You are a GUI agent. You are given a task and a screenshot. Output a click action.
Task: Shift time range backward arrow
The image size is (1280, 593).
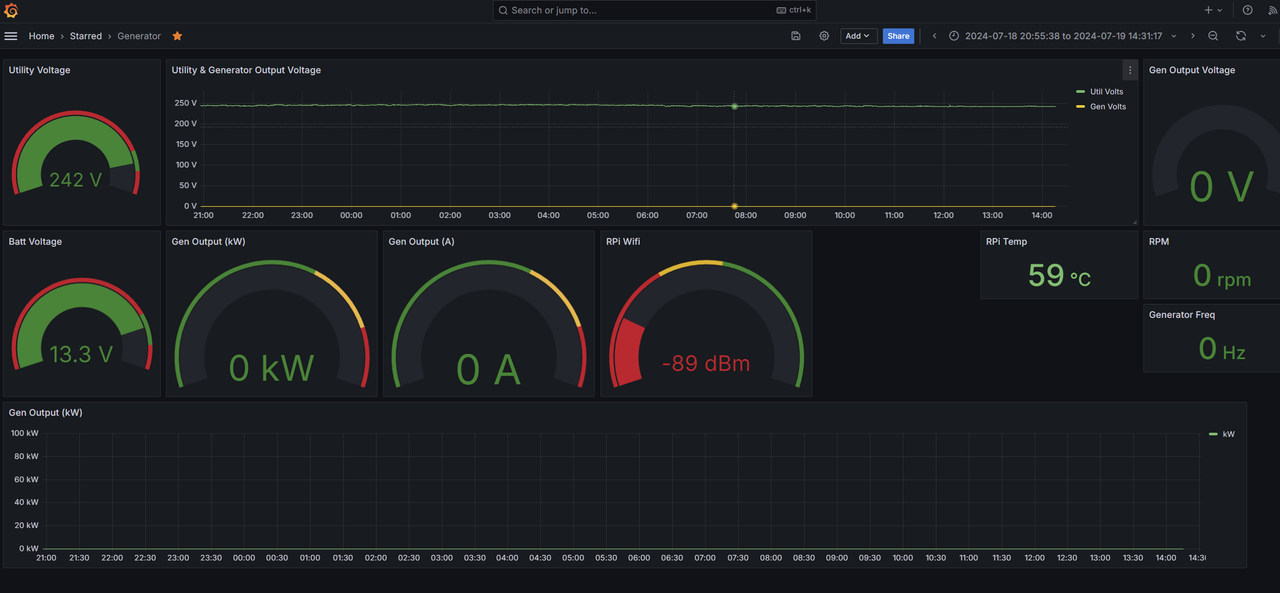(x=934, y=36)
